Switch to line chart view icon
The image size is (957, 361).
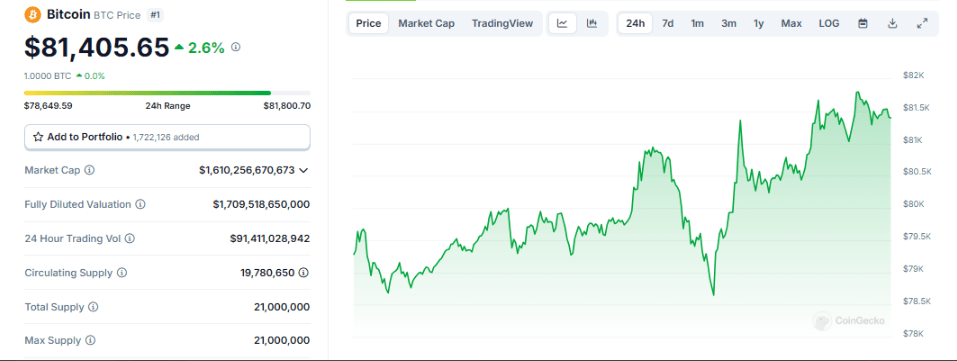click(x=563, y=24)
